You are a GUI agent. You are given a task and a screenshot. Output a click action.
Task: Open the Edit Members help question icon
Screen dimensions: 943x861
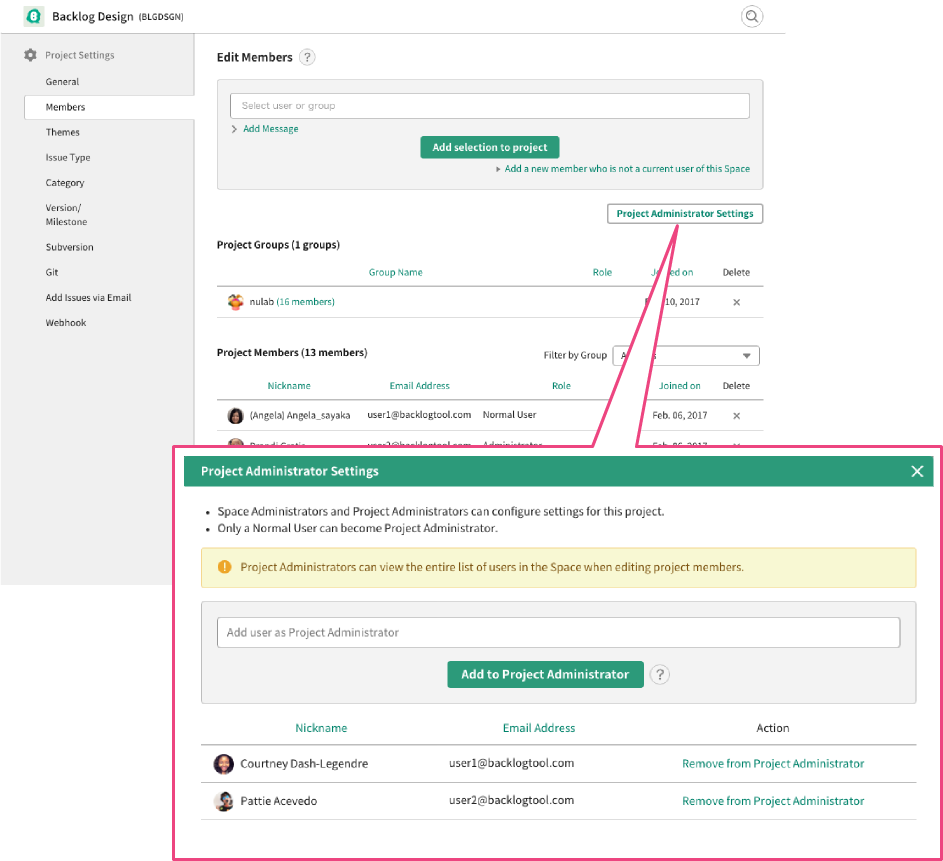[x=307, y=57]
